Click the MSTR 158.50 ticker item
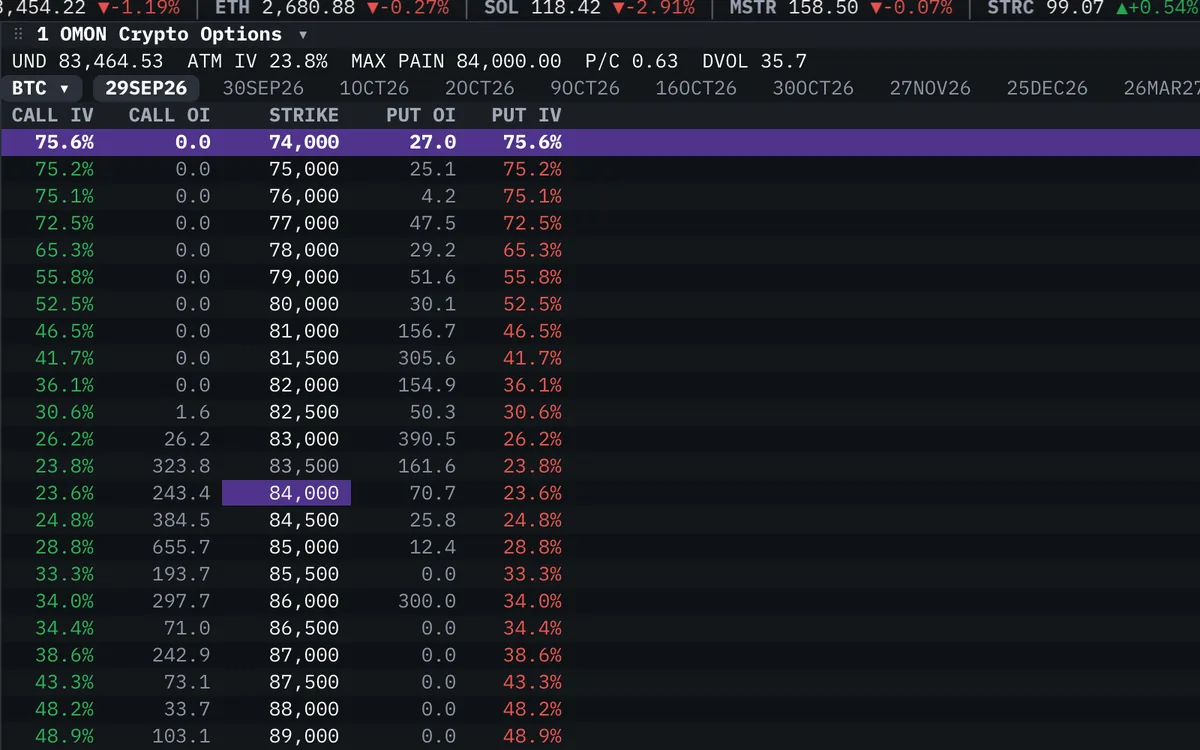The height and width of the screenshot is (750, 1200). tap(841, 8)
